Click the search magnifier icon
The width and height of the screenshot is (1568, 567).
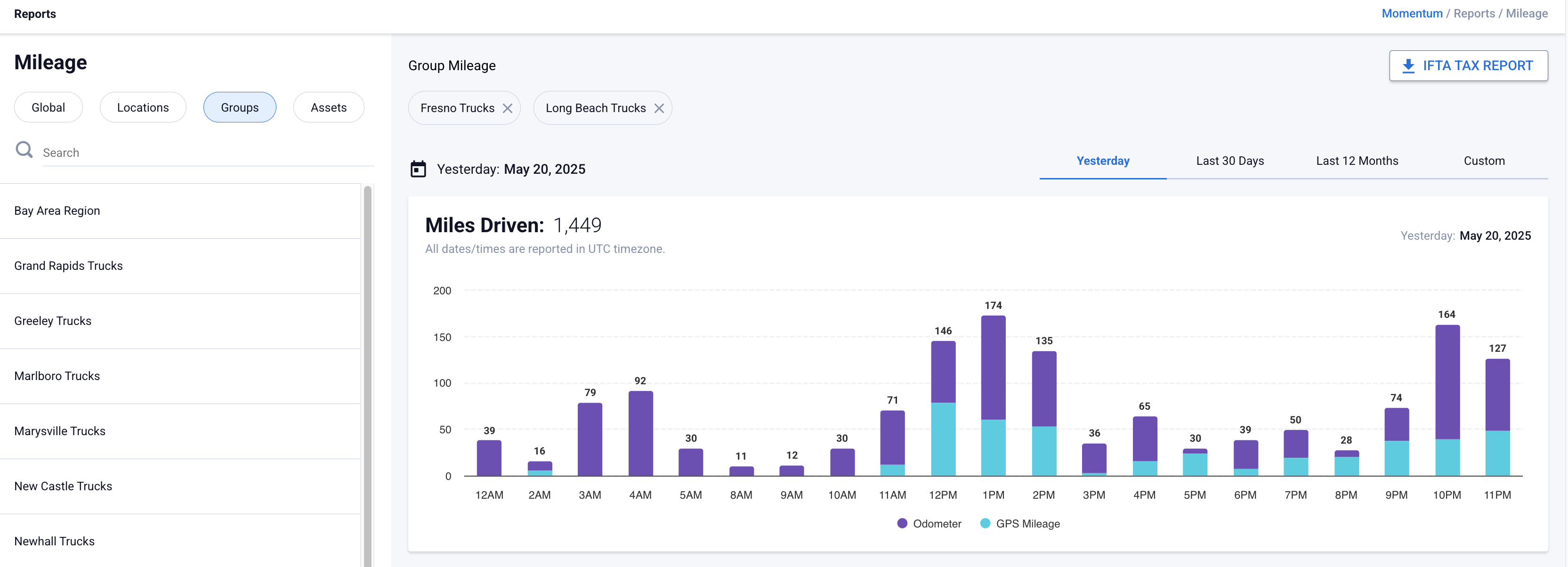coord(24,150)
